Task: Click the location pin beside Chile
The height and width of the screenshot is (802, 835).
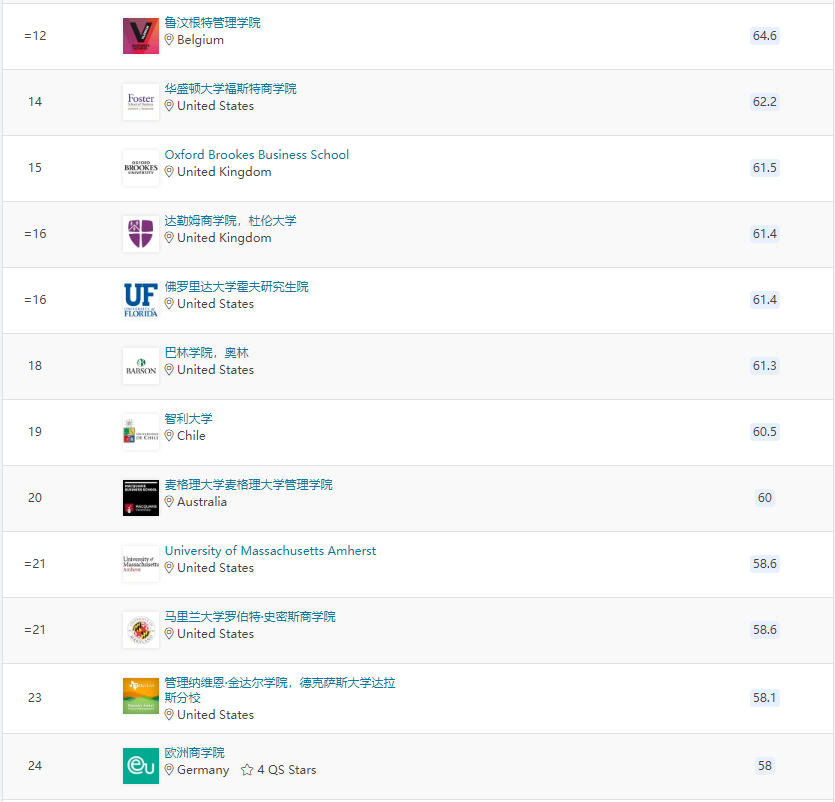Action: point(169,436)
